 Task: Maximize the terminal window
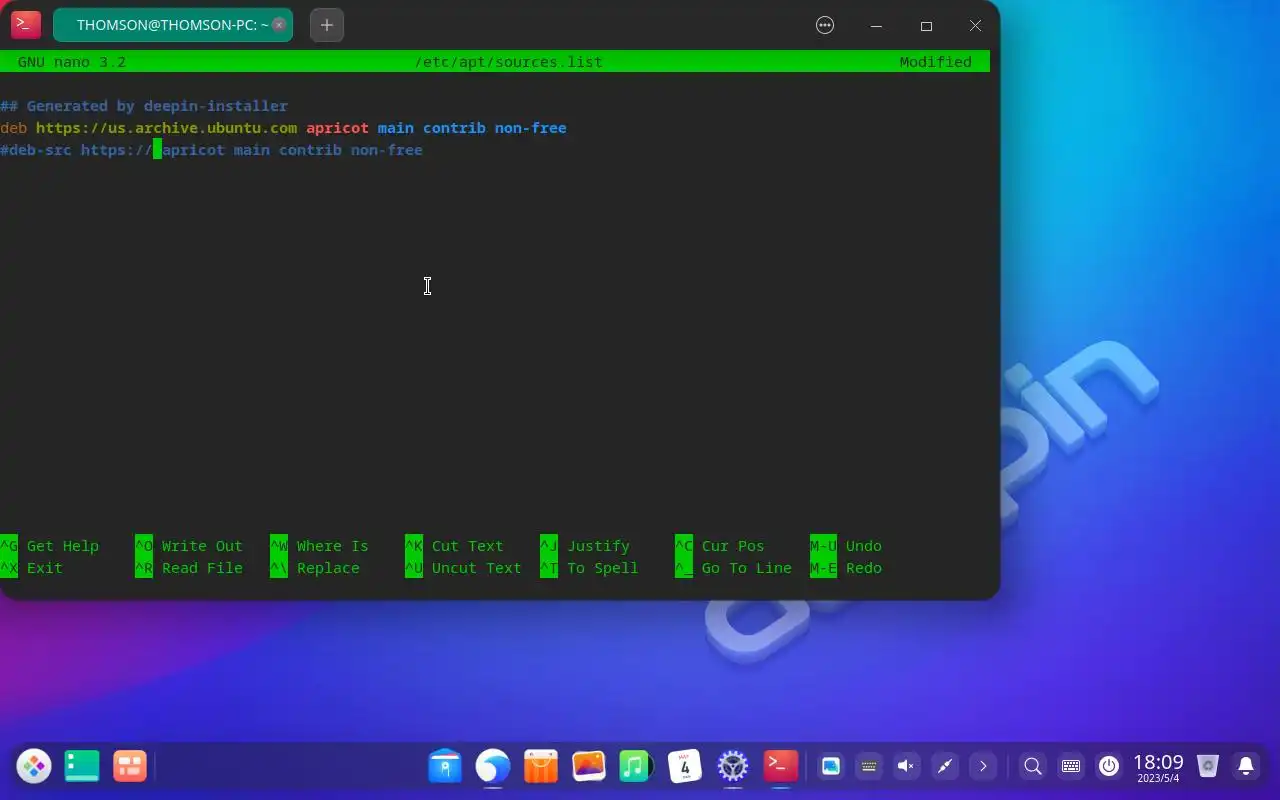(x=926, y=26)
